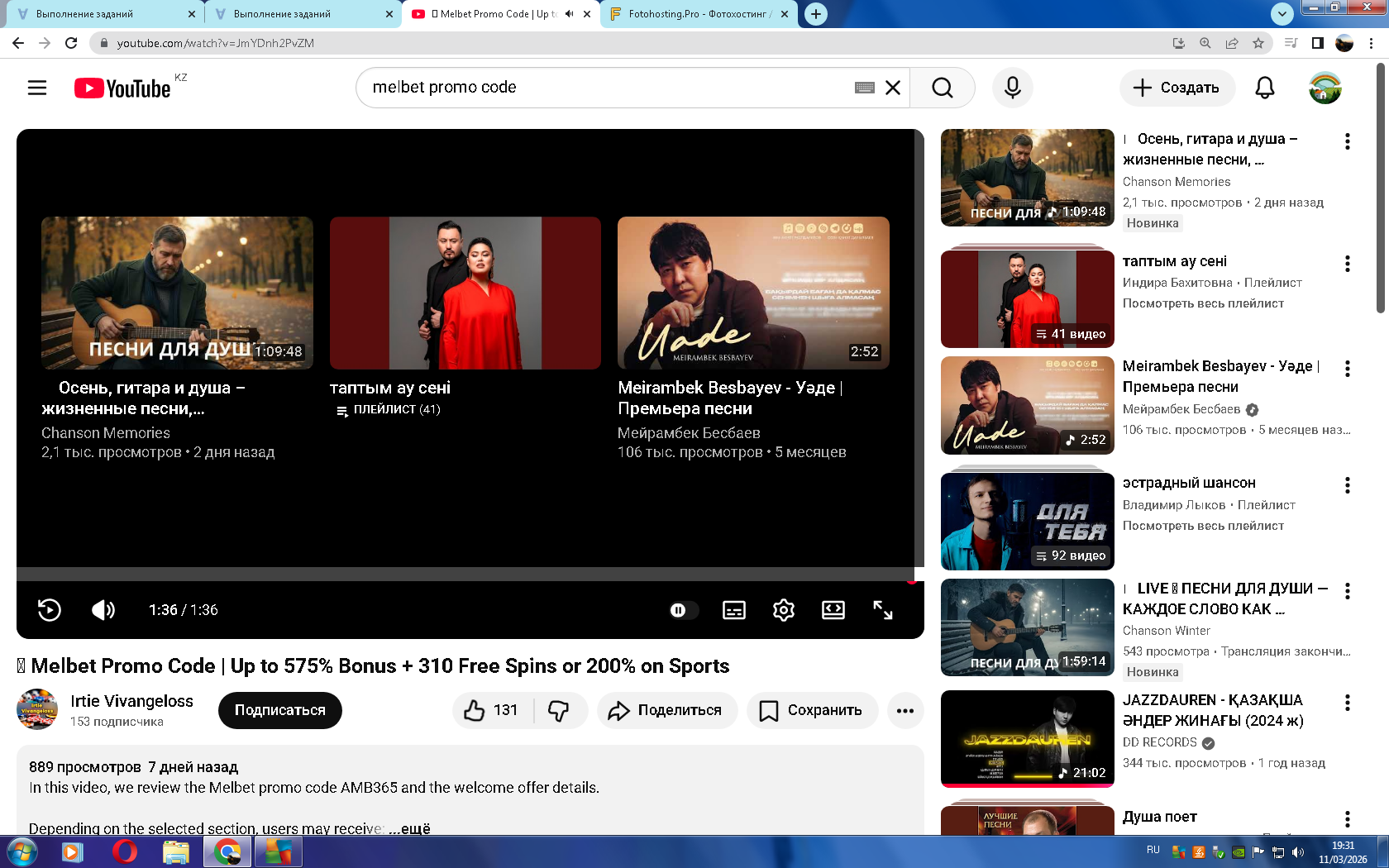Click the page vertical scrollbar
This screenshot has height=868, width=1389.
pyautogui.click(x=1381, y=188)
